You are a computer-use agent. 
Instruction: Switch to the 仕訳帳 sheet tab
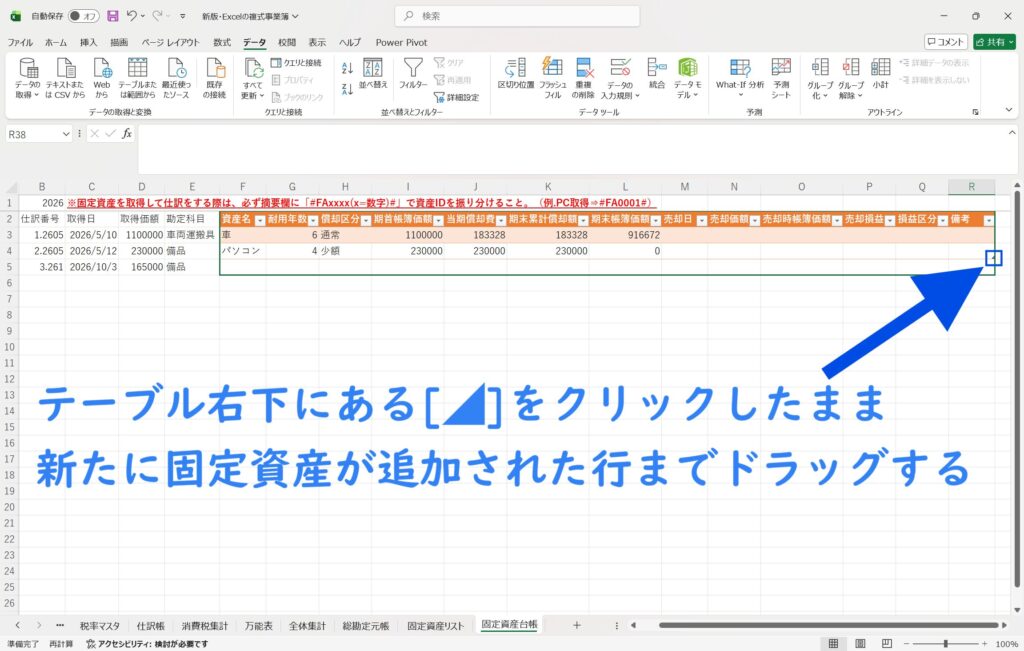coord(150,625)
